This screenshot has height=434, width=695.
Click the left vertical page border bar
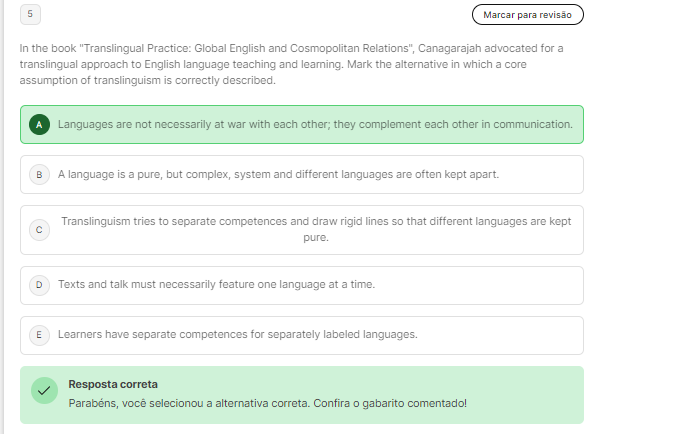(x=3, y=217)
